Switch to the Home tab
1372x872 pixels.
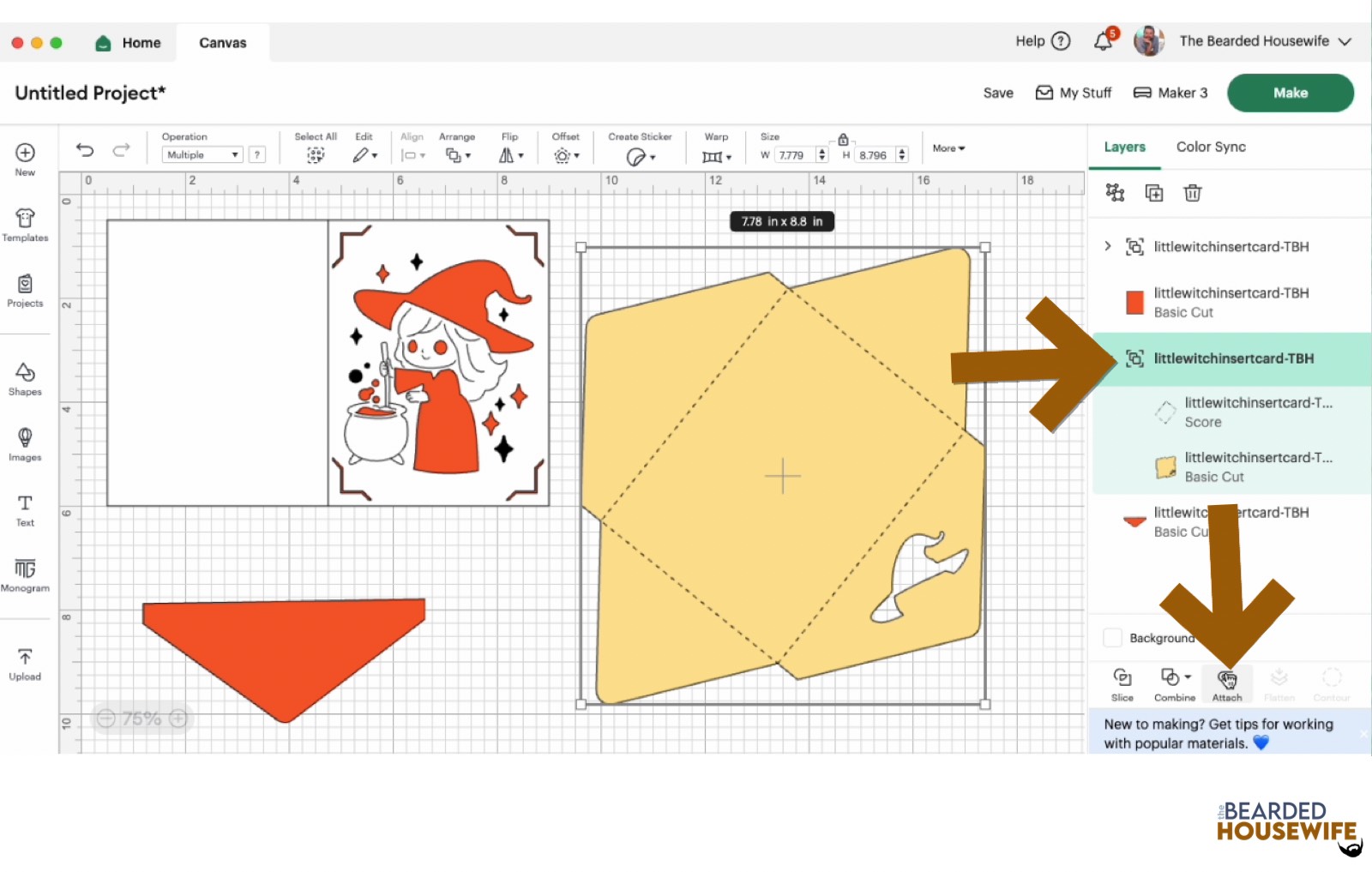tap(128, 43)
